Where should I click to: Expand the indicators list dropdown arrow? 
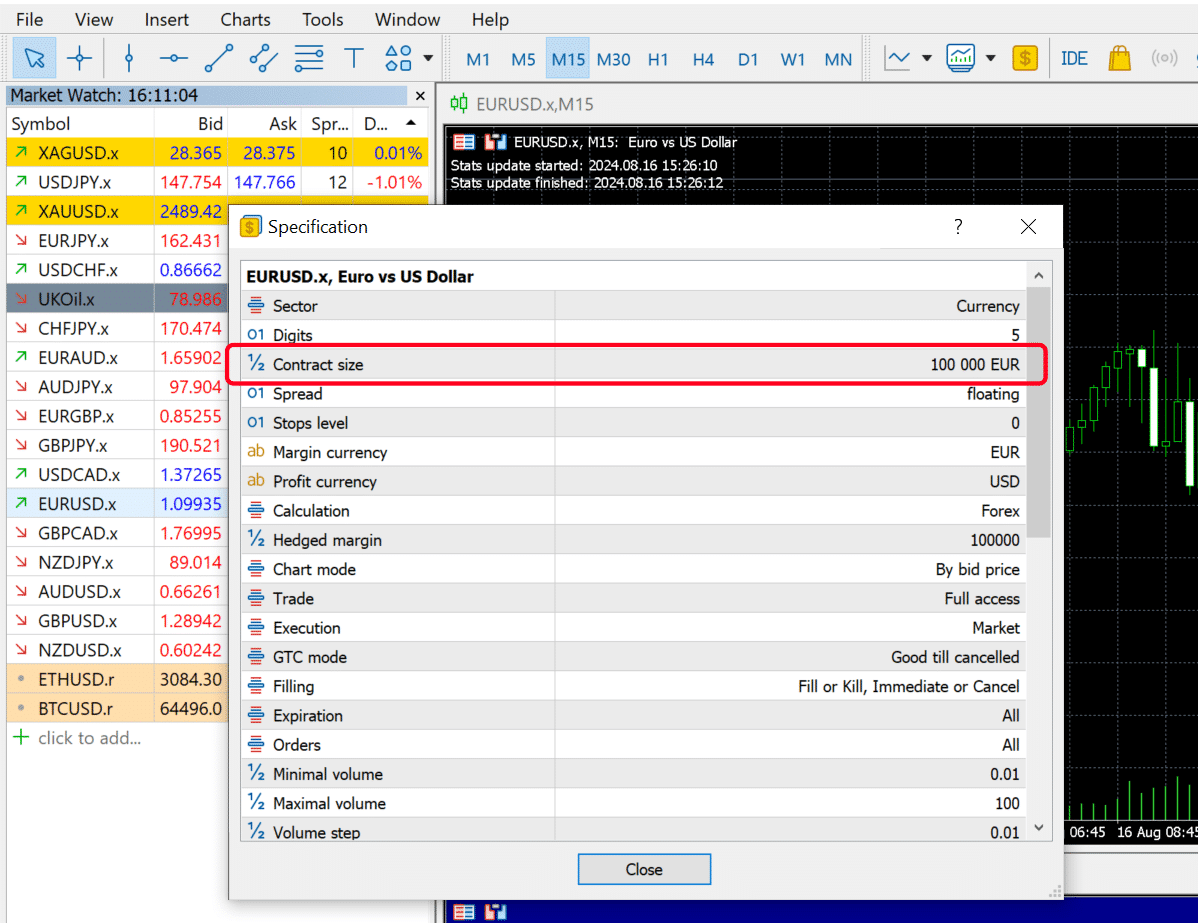tap(991, 58)
